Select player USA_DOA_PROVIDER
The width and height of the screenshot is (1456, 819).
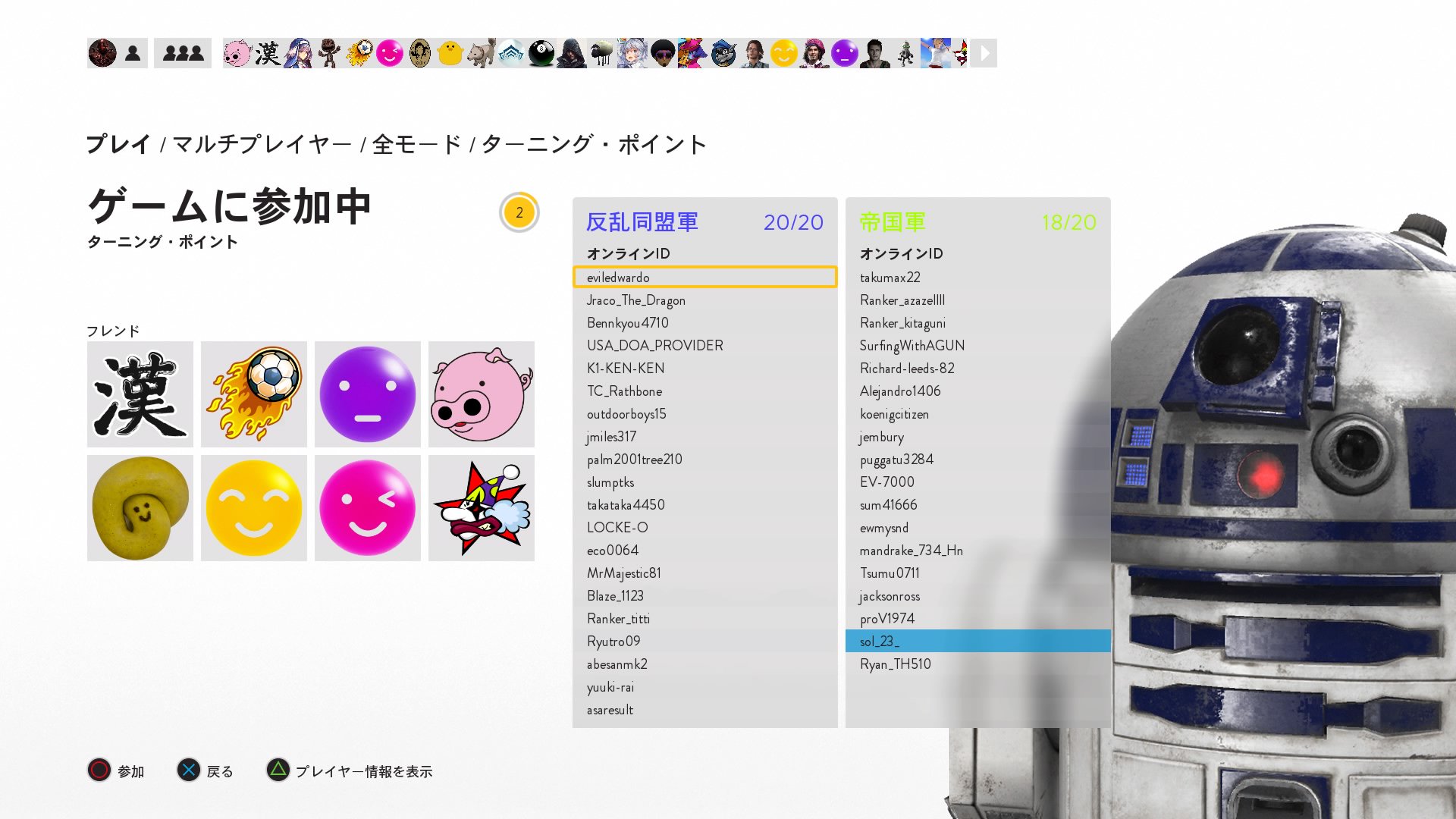pyautogui.click(x=705, y=346)
